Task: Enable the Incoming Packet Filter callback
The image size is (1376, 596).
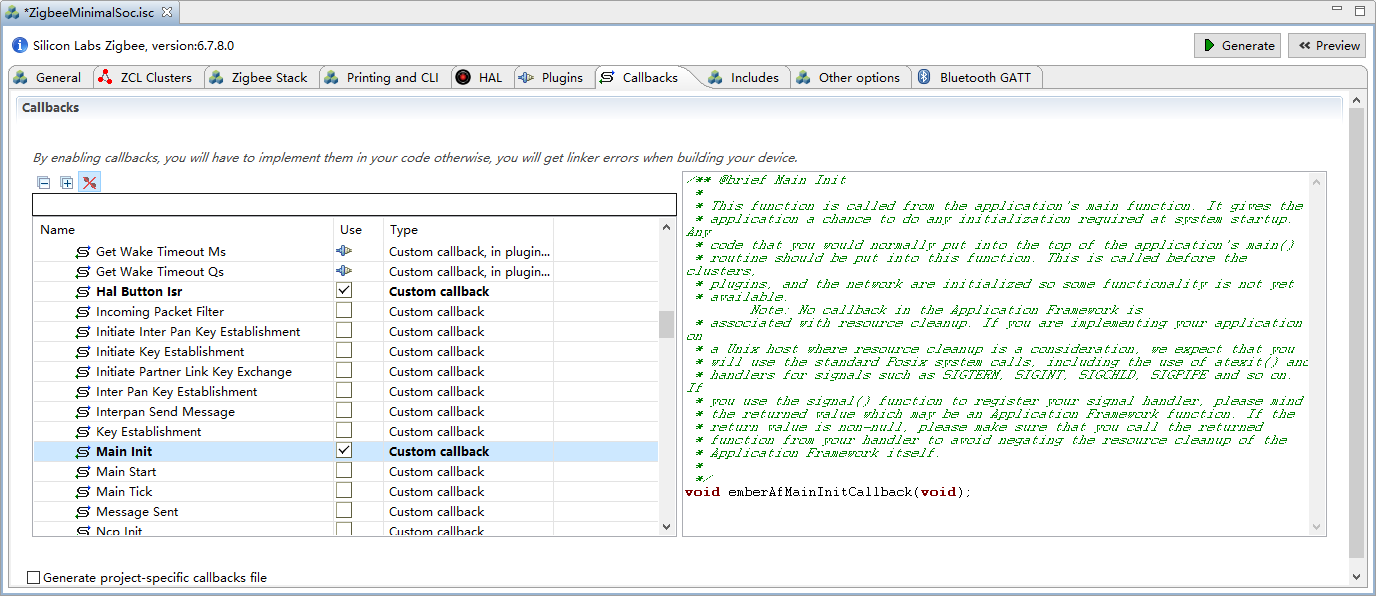Action: (344, 311)
